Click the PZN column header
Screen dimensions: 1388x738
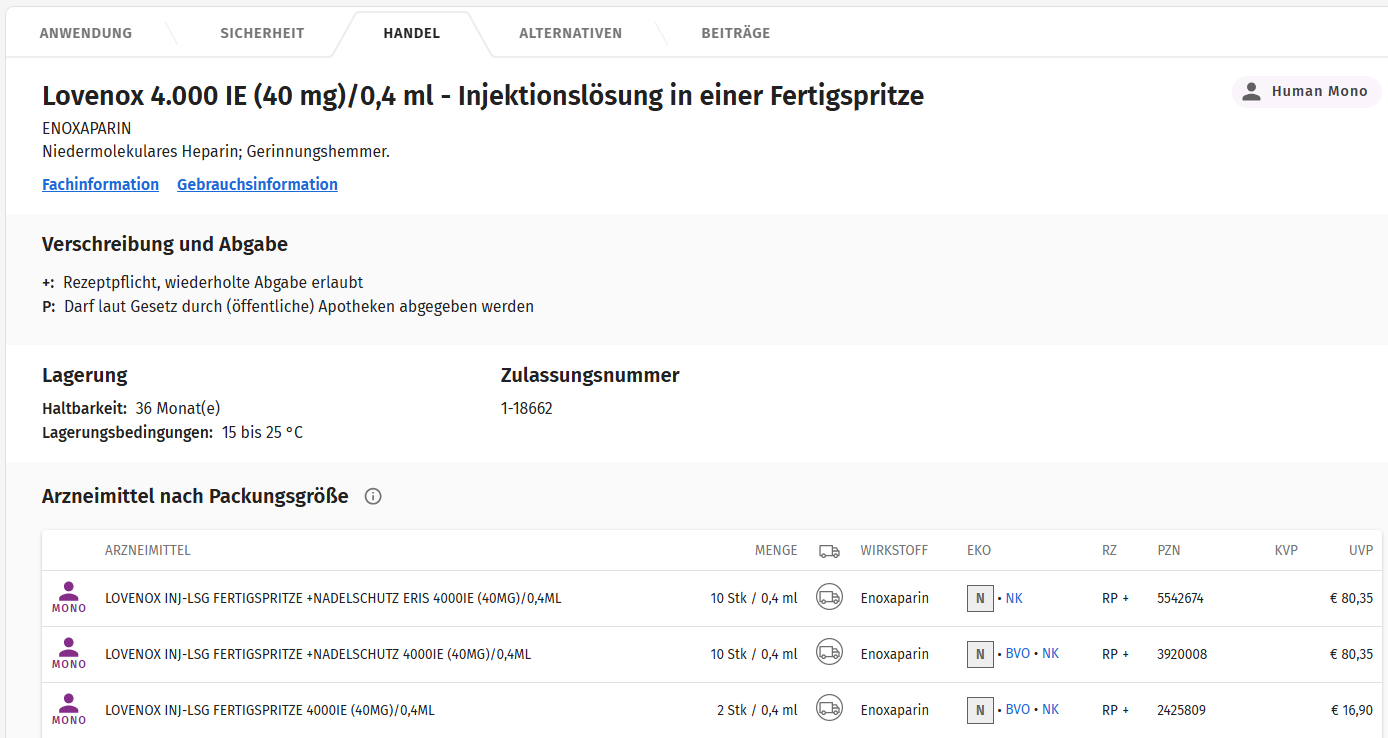click(1169, 551)
